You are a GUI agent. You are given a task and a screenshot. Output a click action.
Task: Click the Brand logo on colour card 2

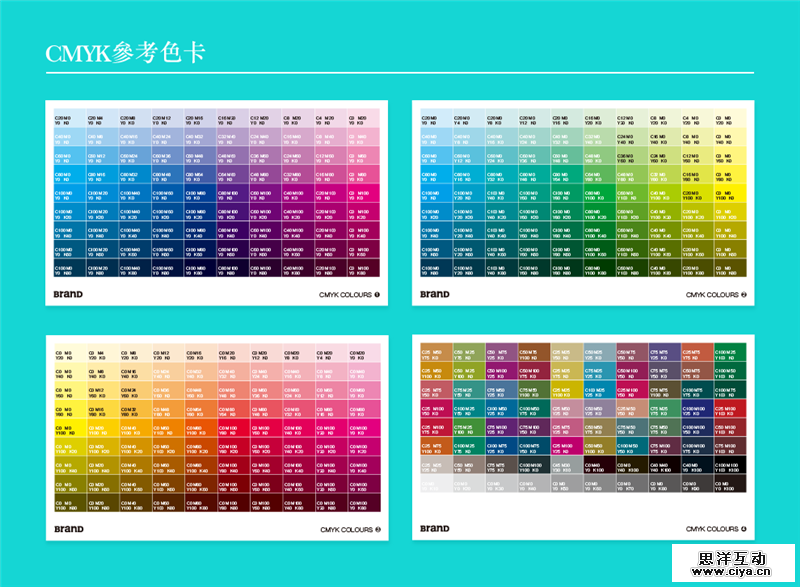coord(434,295)
